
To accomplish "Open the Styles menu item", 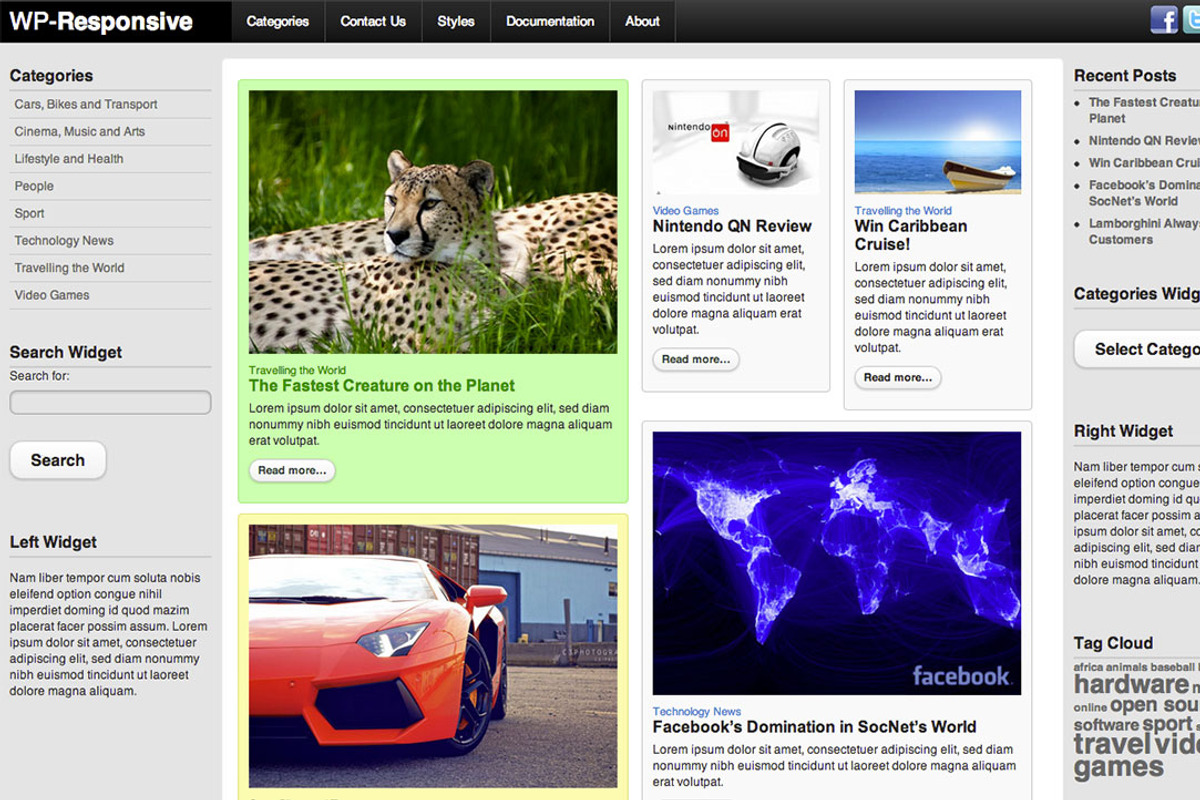I will (x=456, y=21).
